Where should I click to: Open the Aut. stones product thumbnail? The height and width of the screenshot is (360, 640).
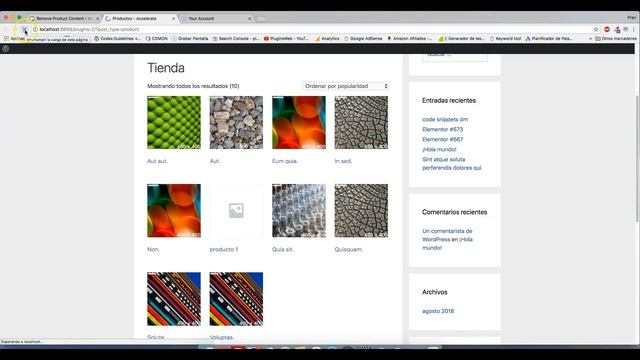236,122
